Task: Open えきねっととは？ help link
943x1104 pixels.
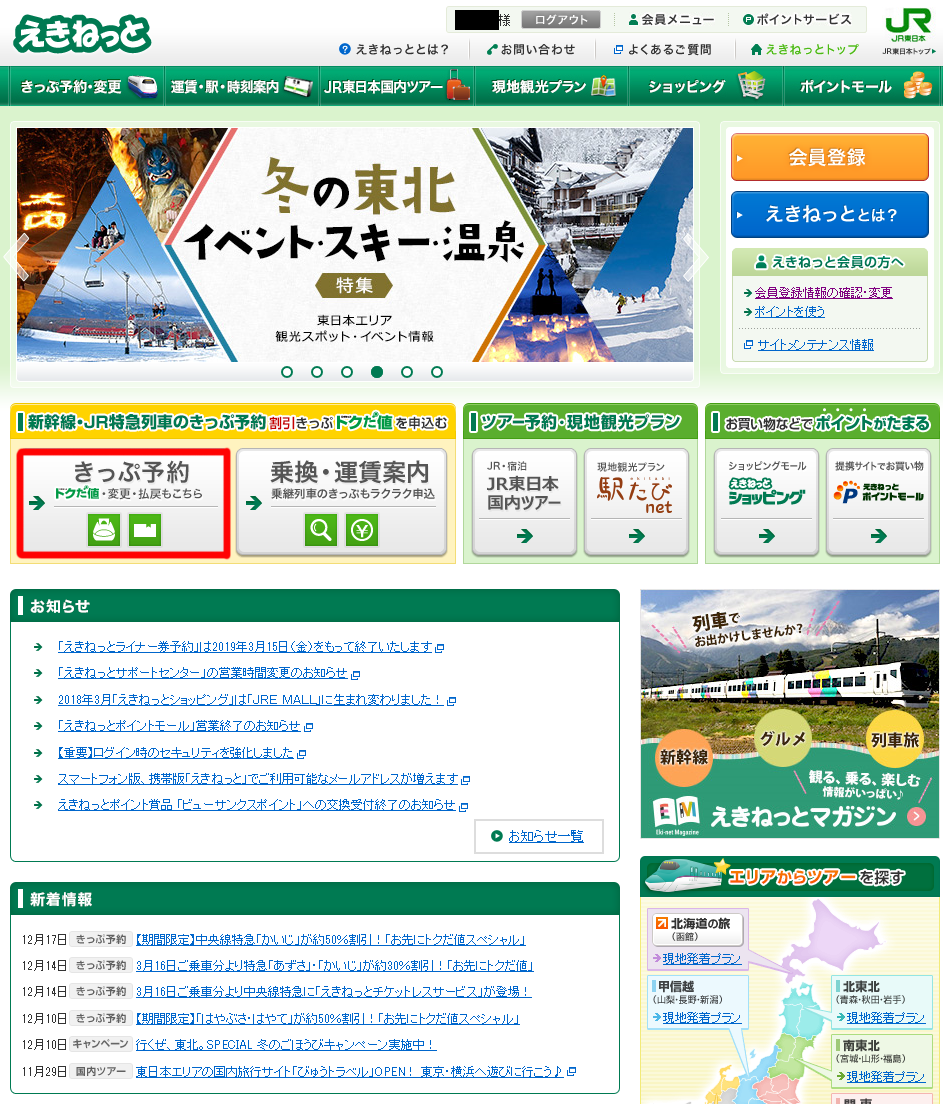Action: pos(394,49)
